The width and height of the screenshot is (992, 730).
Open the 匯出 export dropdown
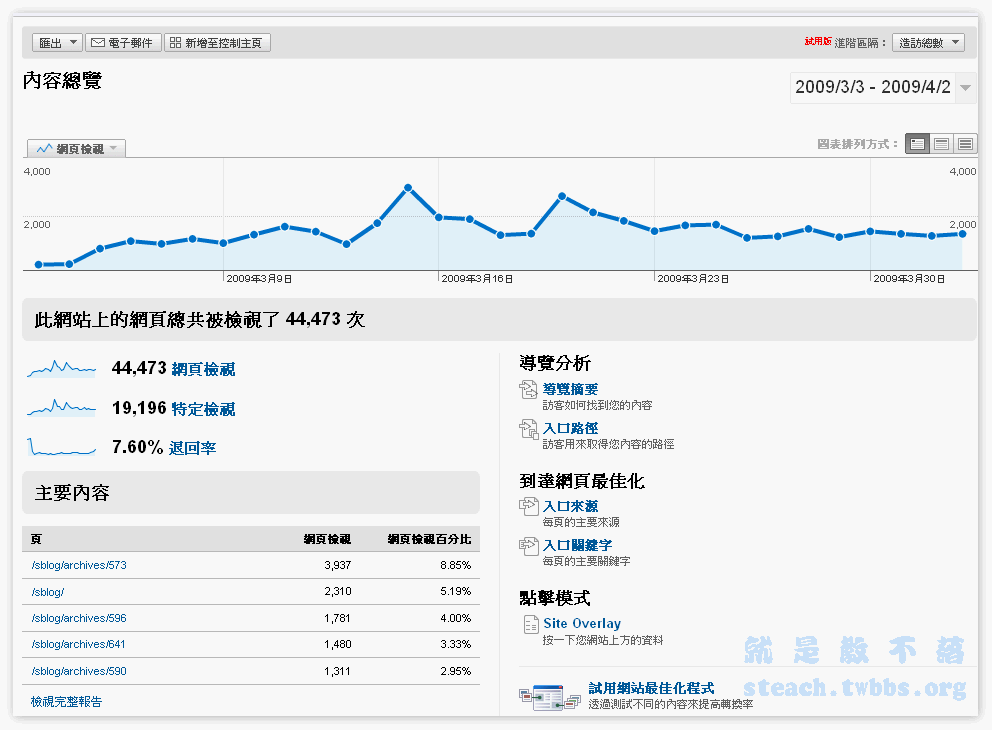(x=58, y=43)
